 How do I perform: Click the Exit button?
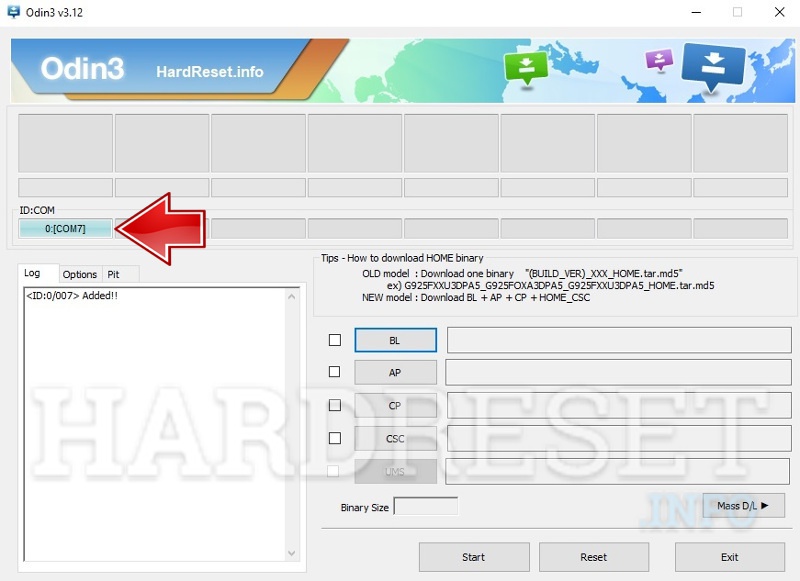pos(730,557)
